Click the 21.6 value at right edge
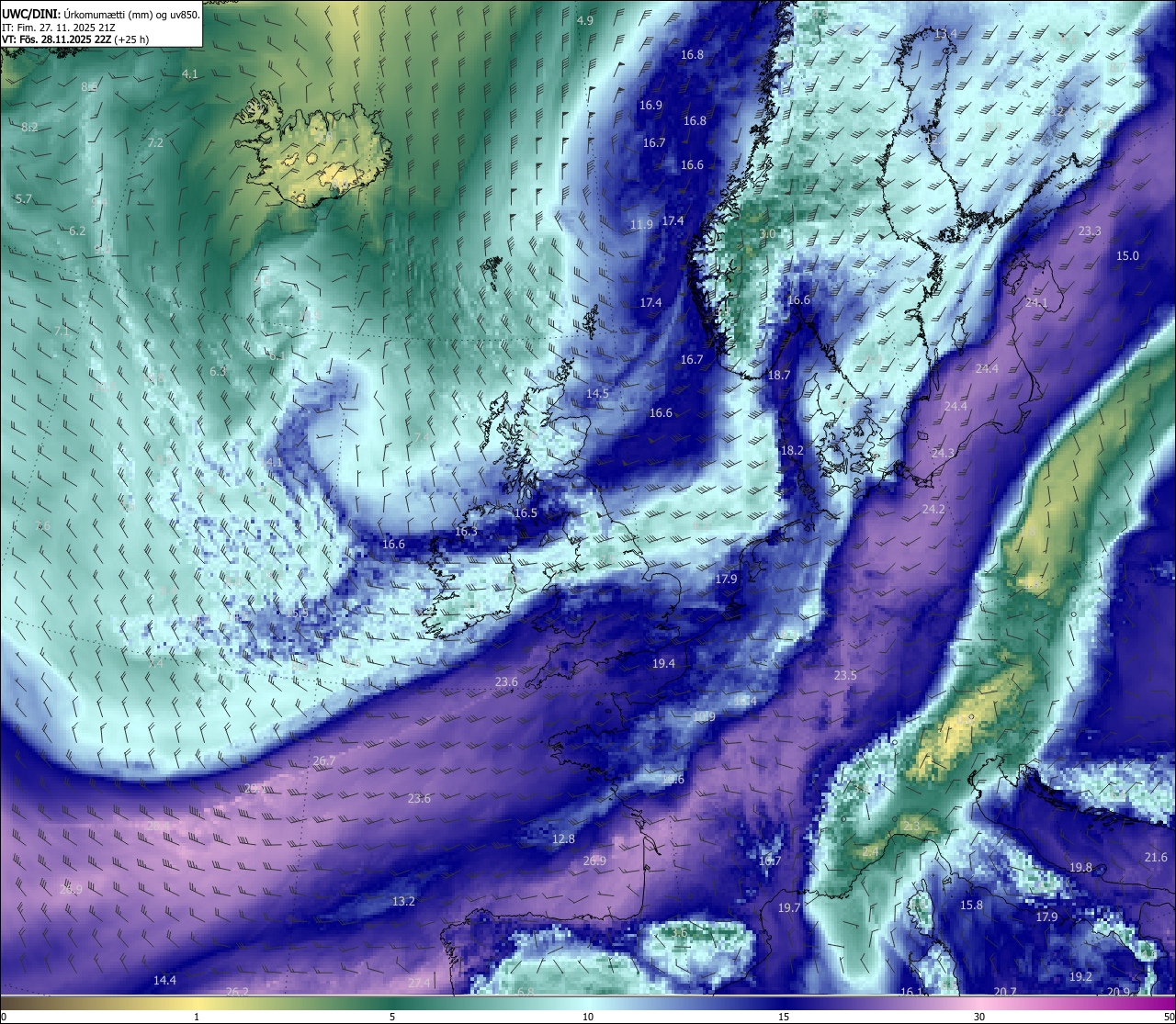Viewport: 1176px width, 1024px height. coord(1156,857)
